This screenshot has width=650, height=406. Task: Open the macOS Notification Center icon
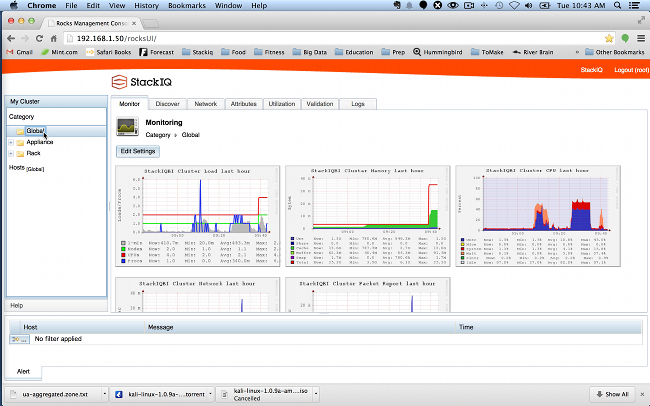(x=634, y=5)
